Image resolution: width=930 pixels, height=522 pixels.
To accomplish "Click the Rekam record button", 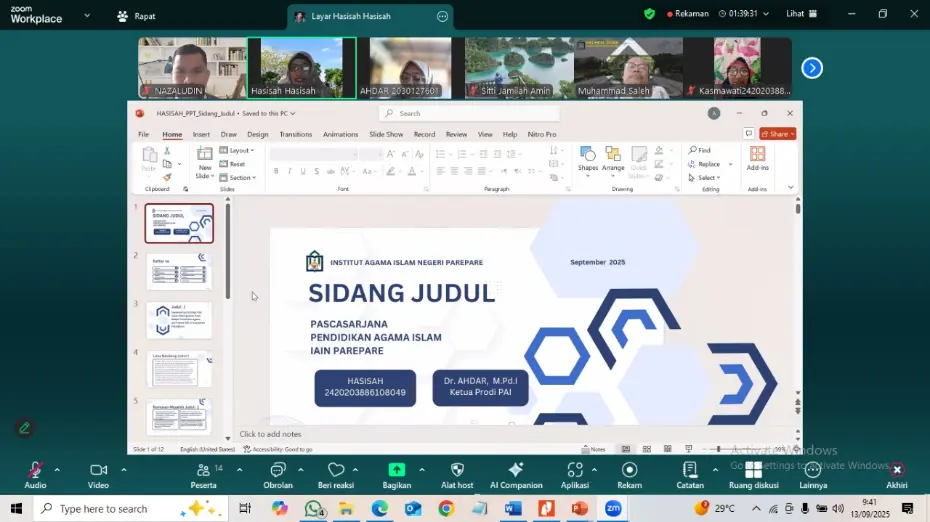I will [x=629, y=475].
